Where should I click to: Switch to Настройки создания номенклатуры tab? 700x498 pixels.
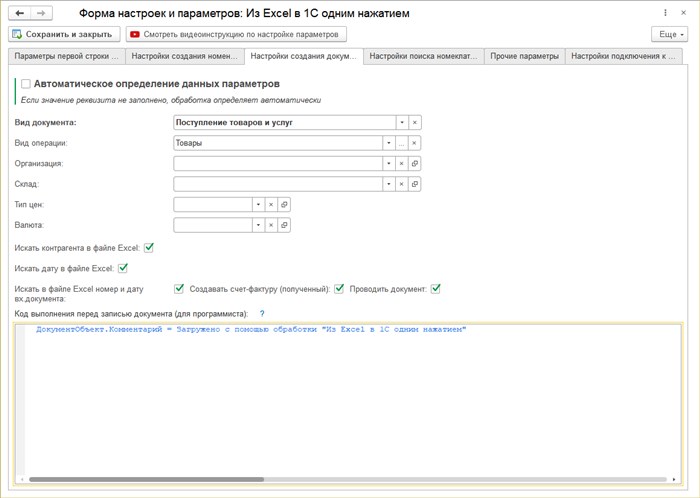[x=184, y=56]
